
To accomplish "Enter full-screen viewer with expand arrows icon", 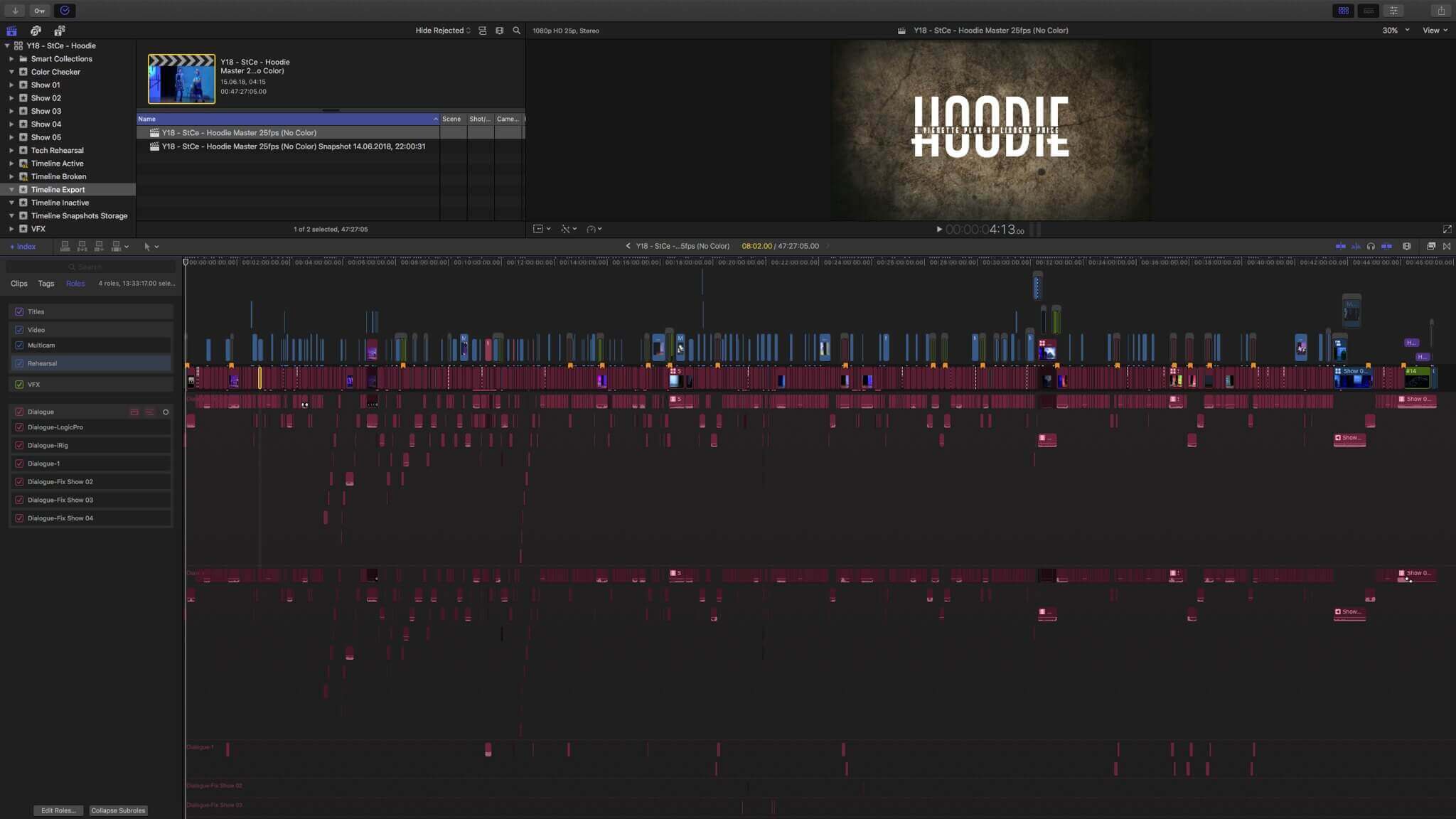I will tap(1447, 230).
